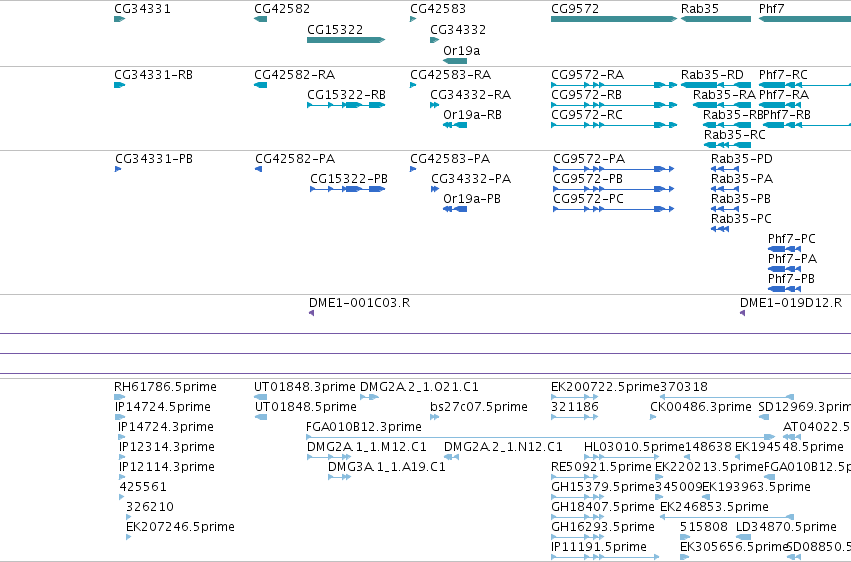
Task: Select EST UT01848.5prime
Action: 306,407
